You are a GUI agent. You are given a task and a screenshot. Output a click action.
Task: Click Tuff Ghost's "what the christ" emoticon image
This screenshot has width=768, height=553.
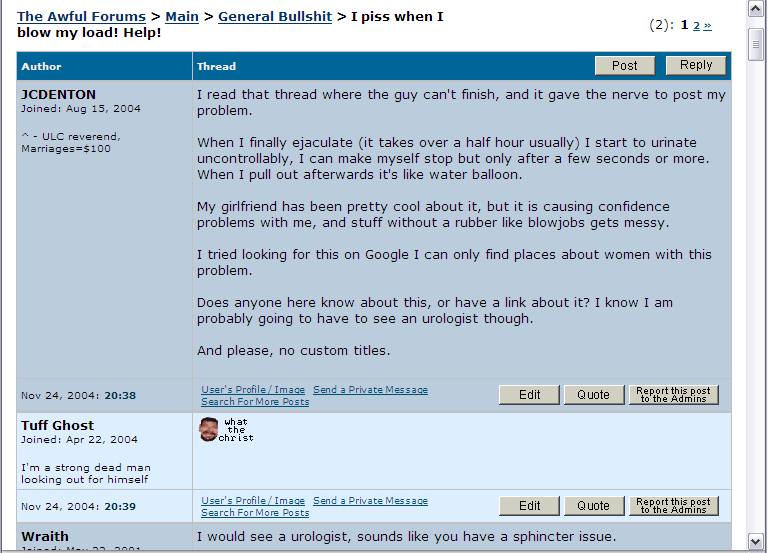pyautogui.click(x=227, y=430)
